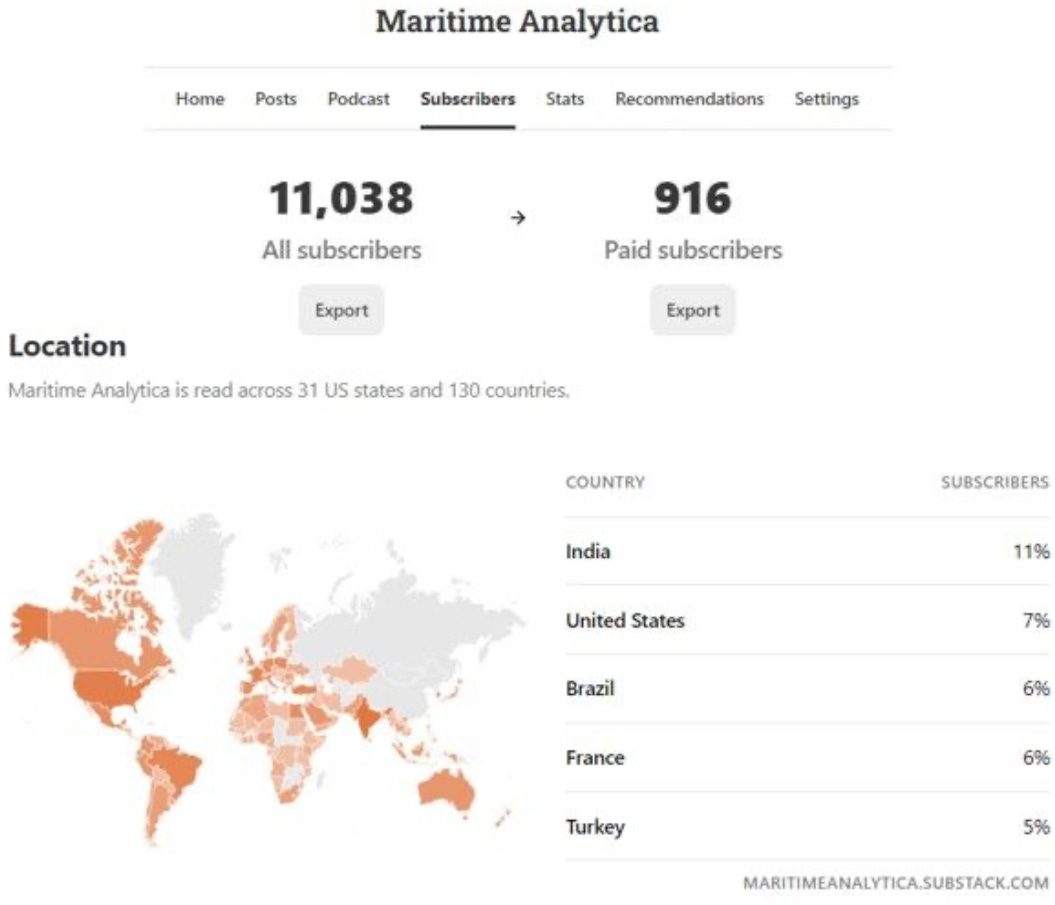The image size is (1055, 905).
Task: Select the United States row
Action: tap(807, 620)
